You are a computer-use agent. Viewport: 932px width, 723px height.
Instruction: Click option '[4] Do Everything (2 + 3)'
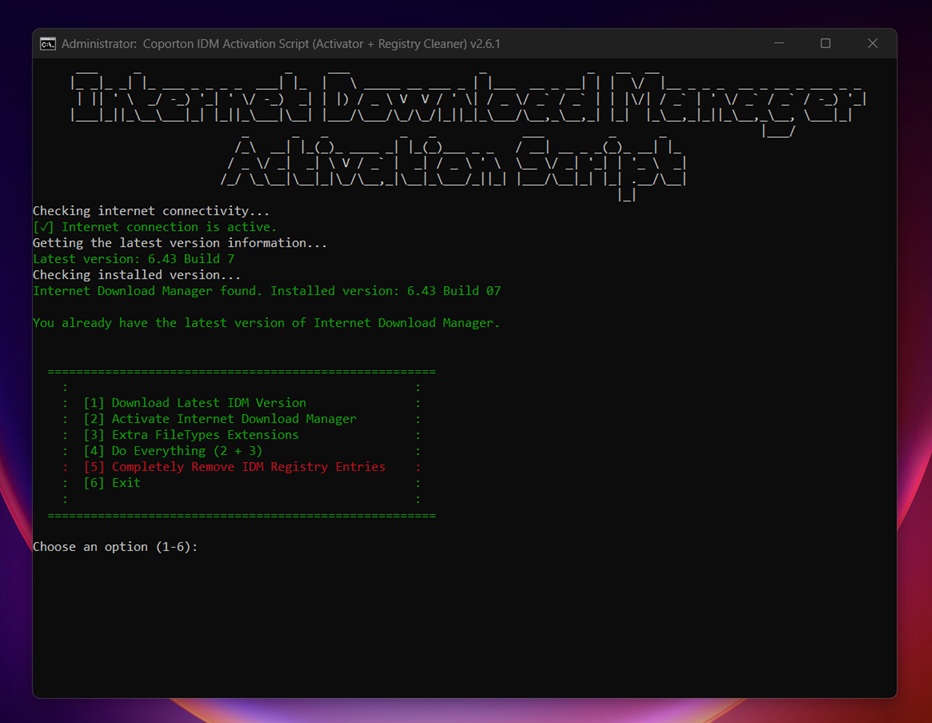coord(173,451)
